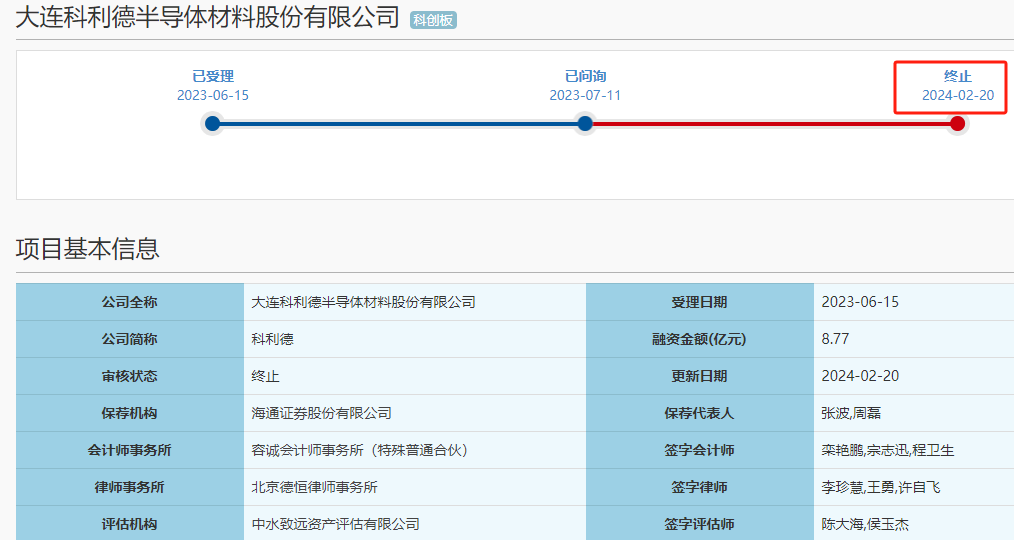The height and width of the screenshot is (540, 1014).
Task: Click the 公司简称 header cell
Action: (129, 339)
